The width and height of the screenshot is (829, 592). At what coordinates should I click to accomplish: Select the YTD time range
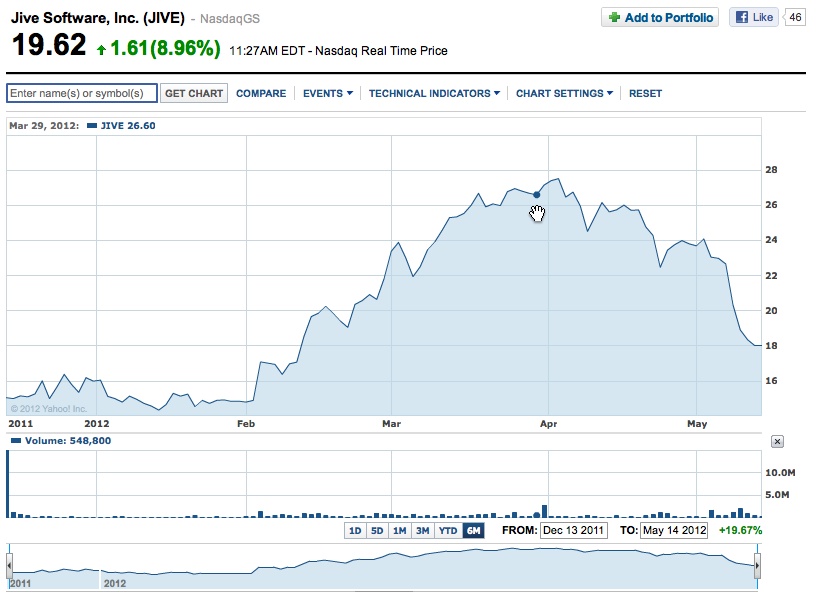(x=448, y=530)
